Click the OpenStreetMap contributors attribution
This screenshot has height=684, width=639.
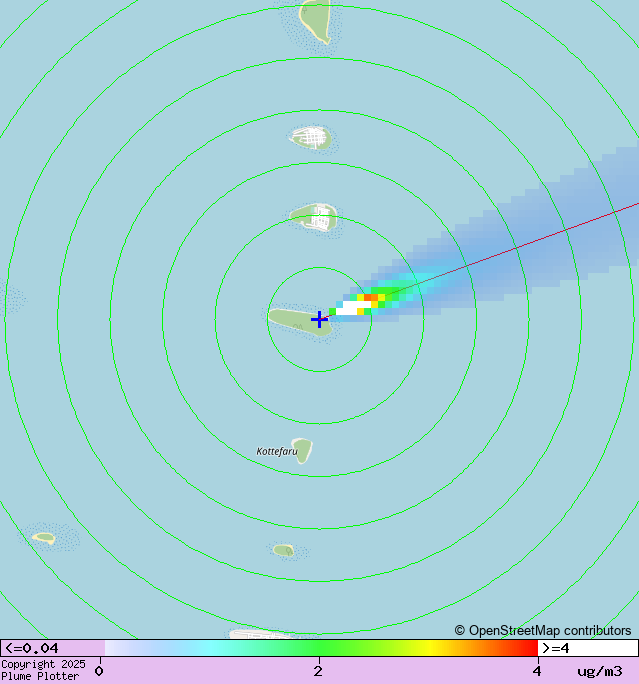(543, 630)
